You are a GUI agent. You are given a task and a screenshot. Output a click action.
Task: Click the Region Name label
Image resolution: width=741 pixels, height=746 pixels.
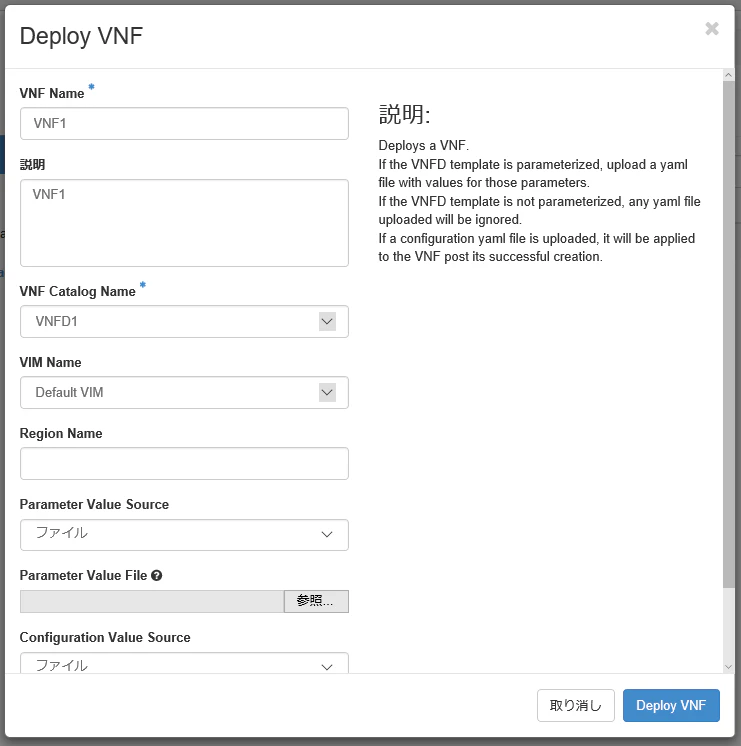point(61,433)
